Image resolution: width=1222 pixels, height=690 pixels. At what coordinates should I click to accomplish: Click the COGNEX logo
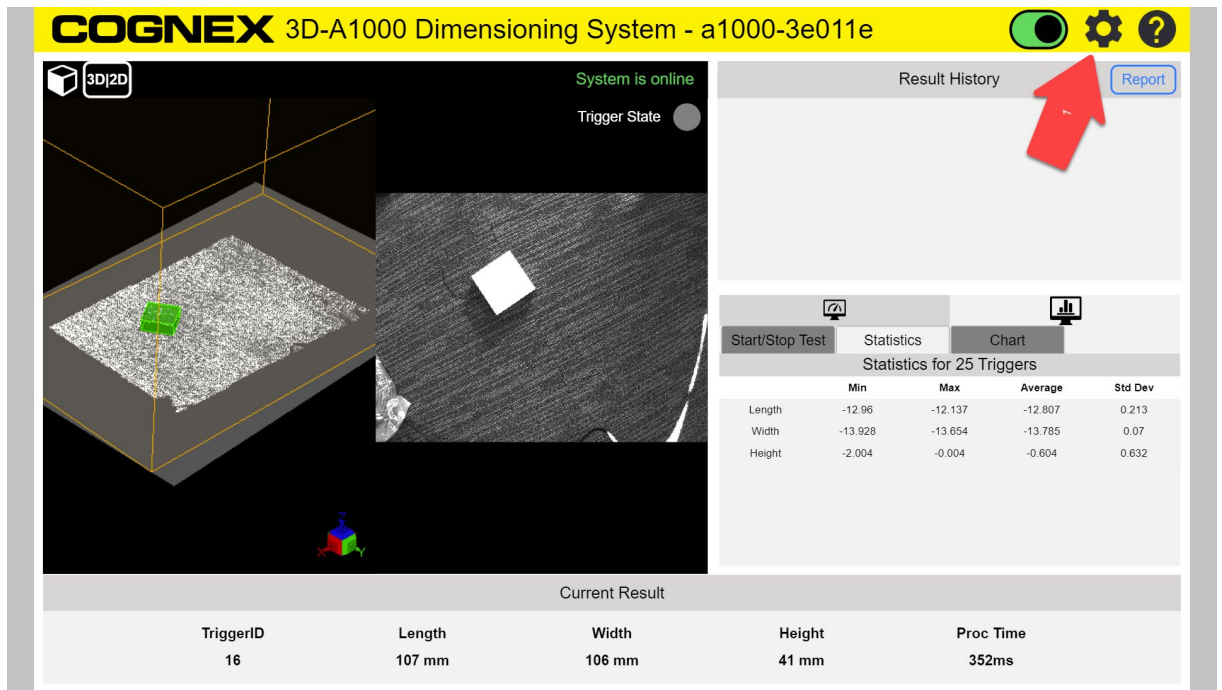(163, 30)
